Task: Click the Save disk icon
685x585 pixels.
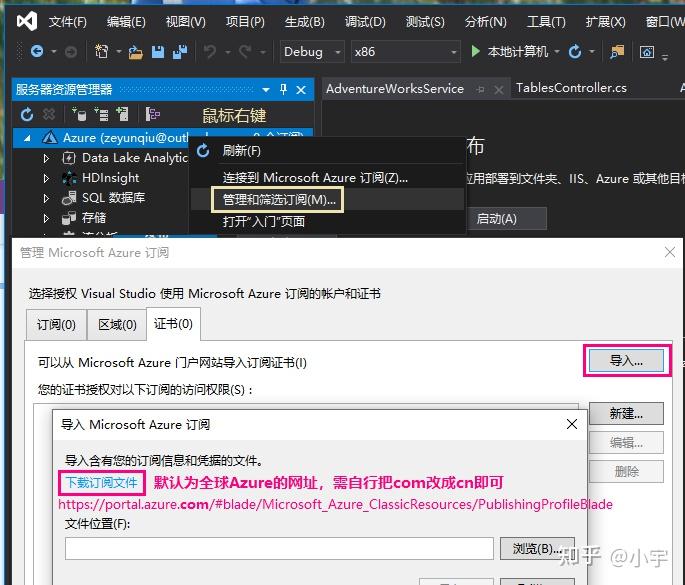Action: (x=158, y=52)
